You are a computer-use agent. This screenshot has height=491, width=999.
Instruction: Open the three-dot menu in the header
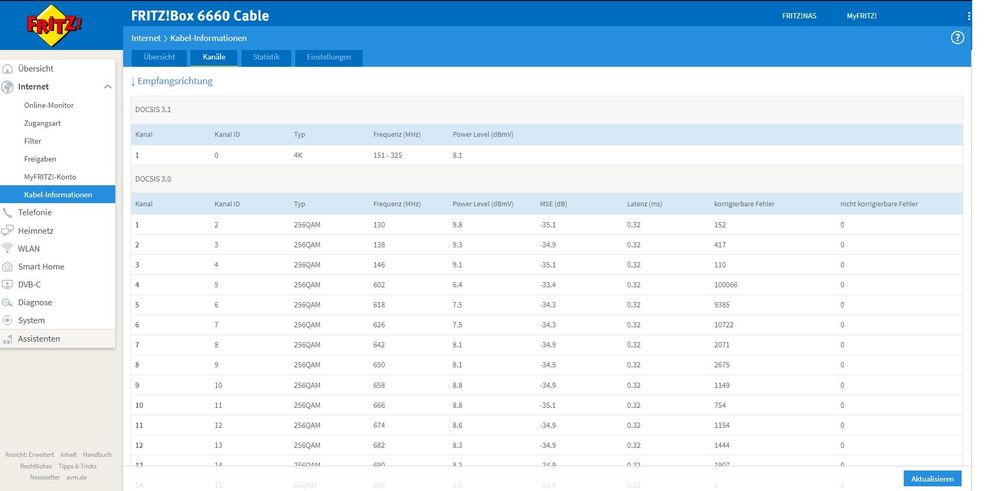click(968, 16)
